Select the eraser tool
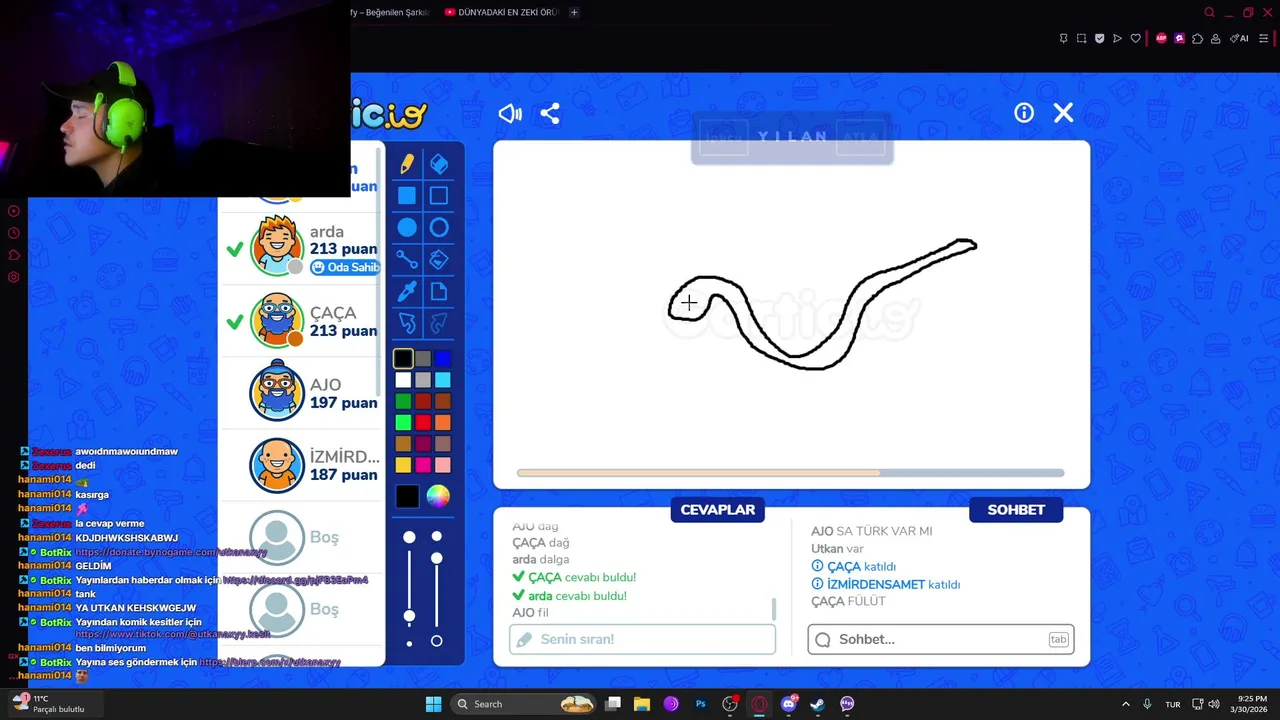Screen dimensions: 1280x720 [439, 164]
